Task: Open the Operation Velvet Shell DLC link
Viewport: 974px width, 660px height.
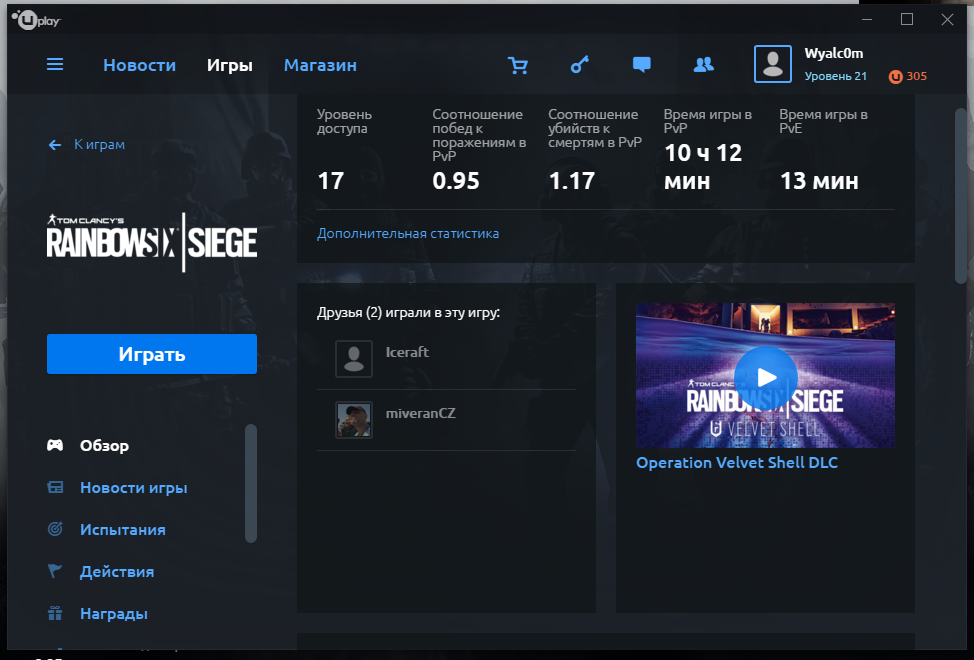Action: point(737,463)
